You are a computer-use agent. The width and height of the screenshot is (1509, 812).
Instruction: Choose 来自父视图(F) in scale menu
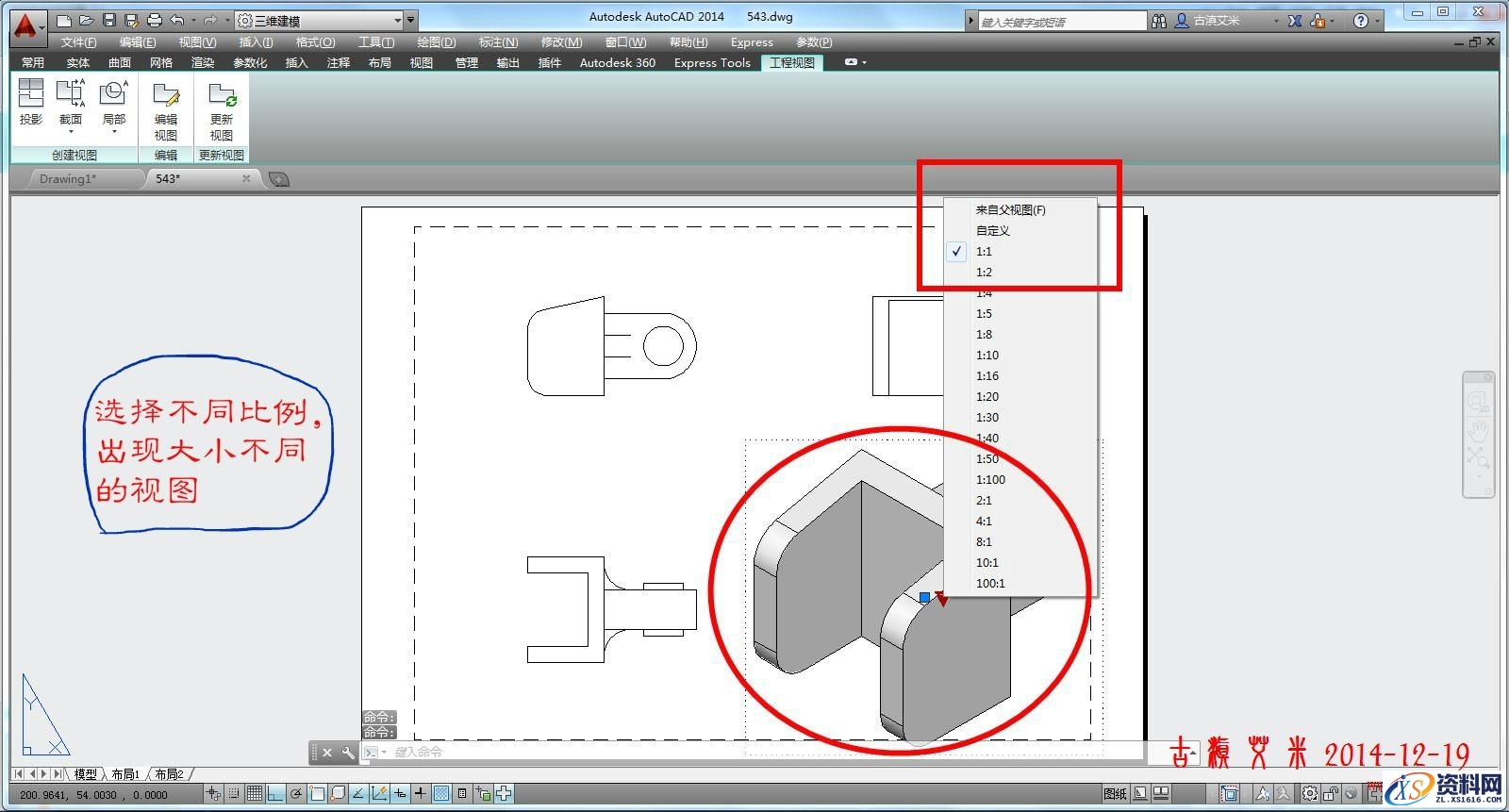tap(1010, 210)
